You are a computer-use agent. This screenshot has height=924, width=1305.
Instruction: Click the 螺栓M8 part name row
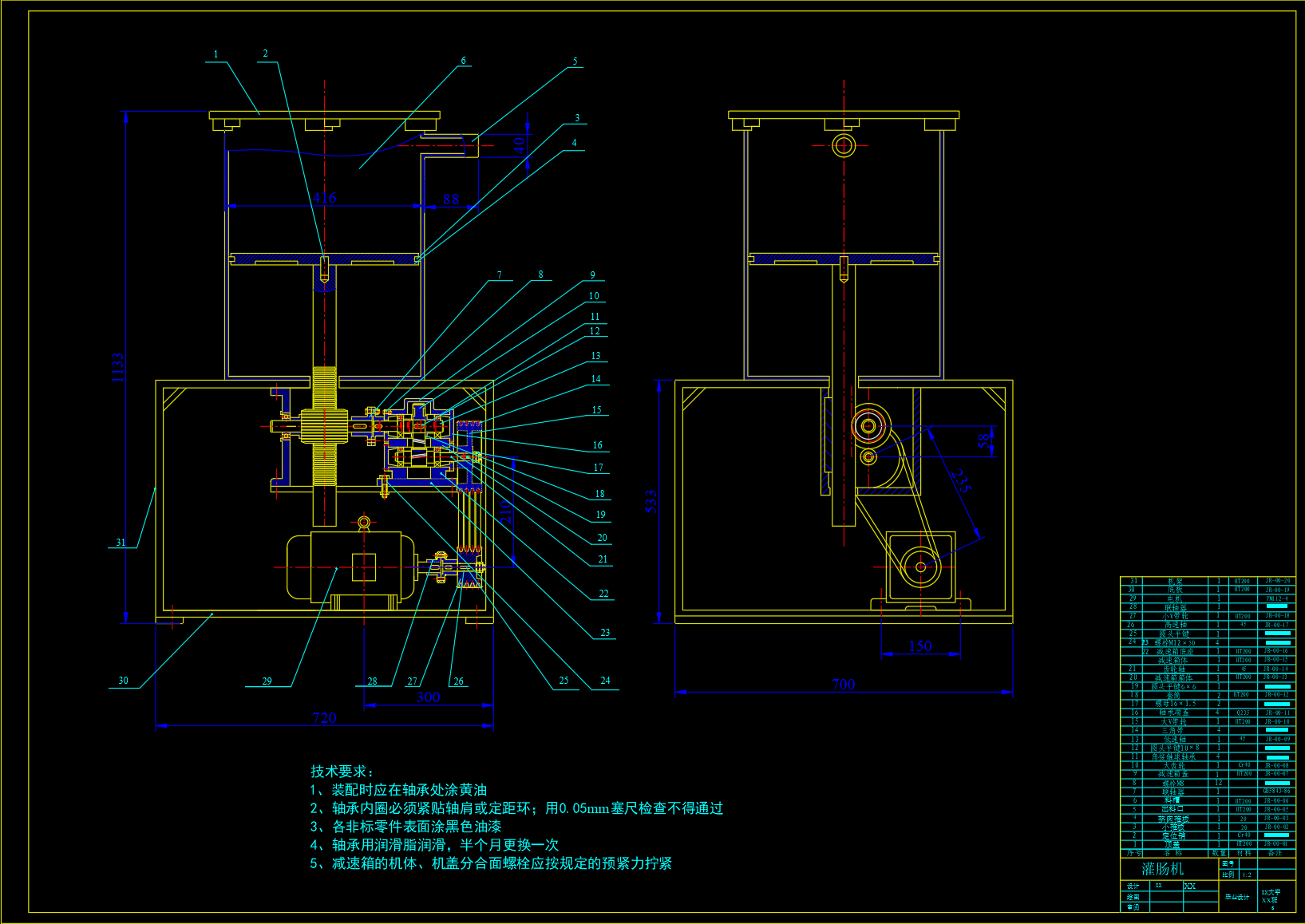pyautogui.click(x=1173, y=783)
